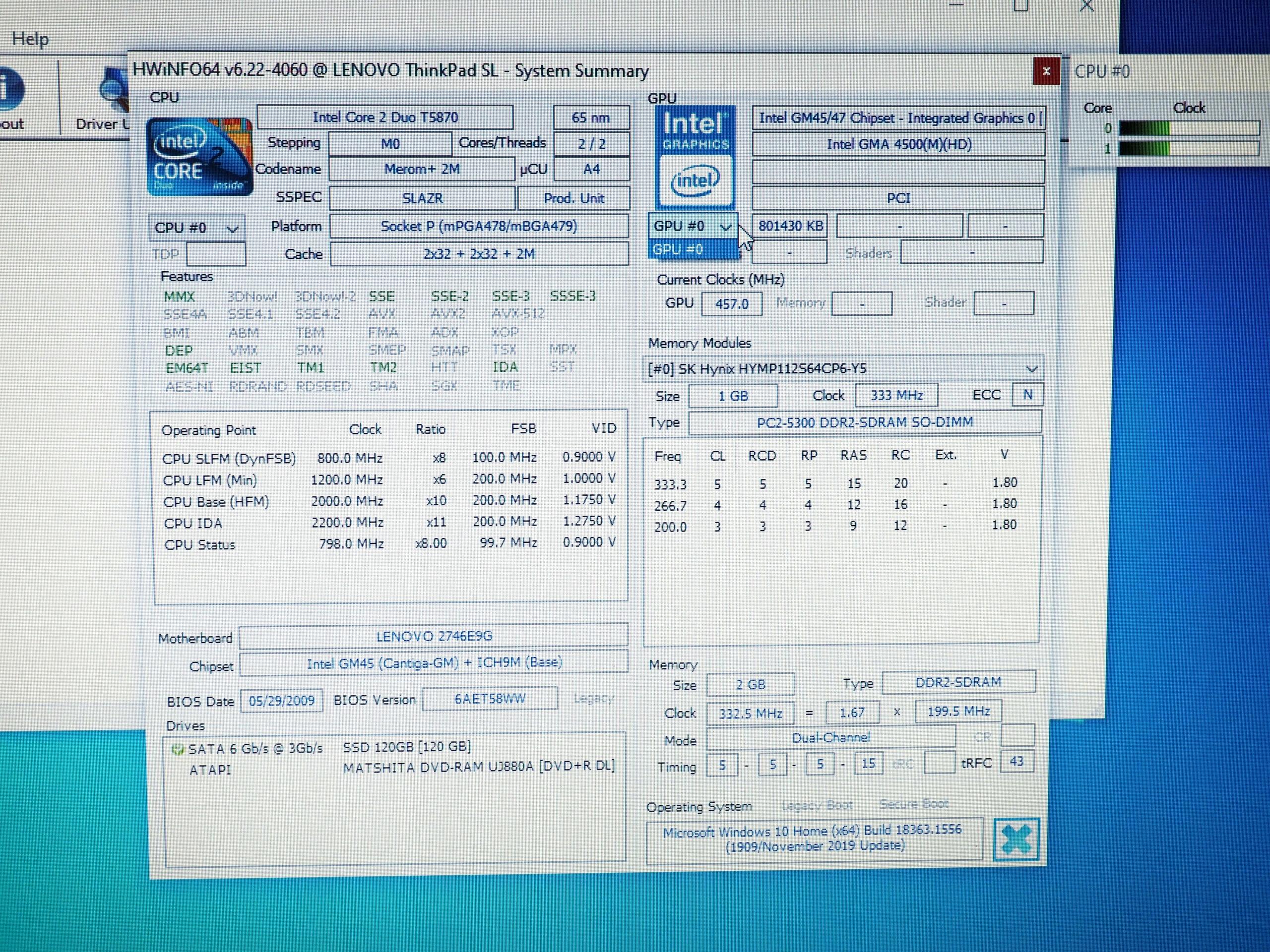The height and width of the screenshot is (952, 1270).
Task: Click the Chipset Intel GM45 (Cantiga-GM) field
Action: [434, 663]
